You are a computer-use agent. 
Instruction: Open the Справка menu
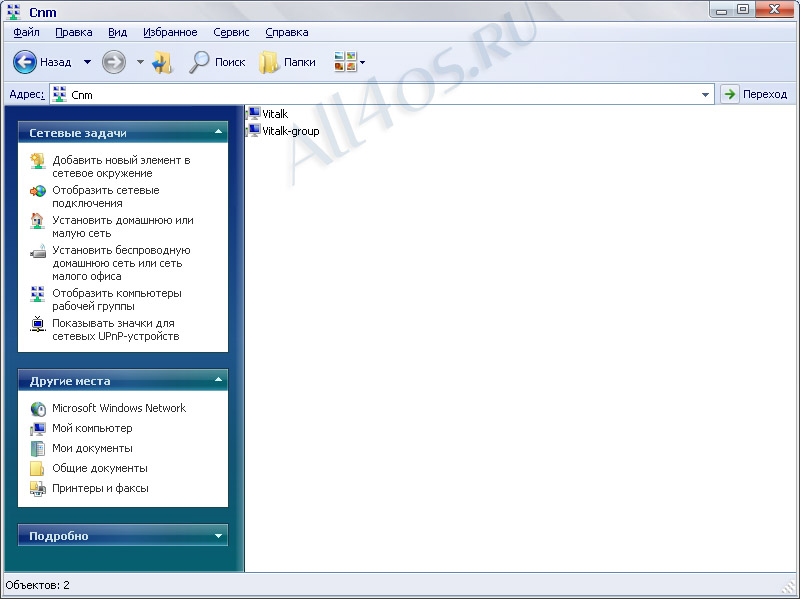pos(287,32)
